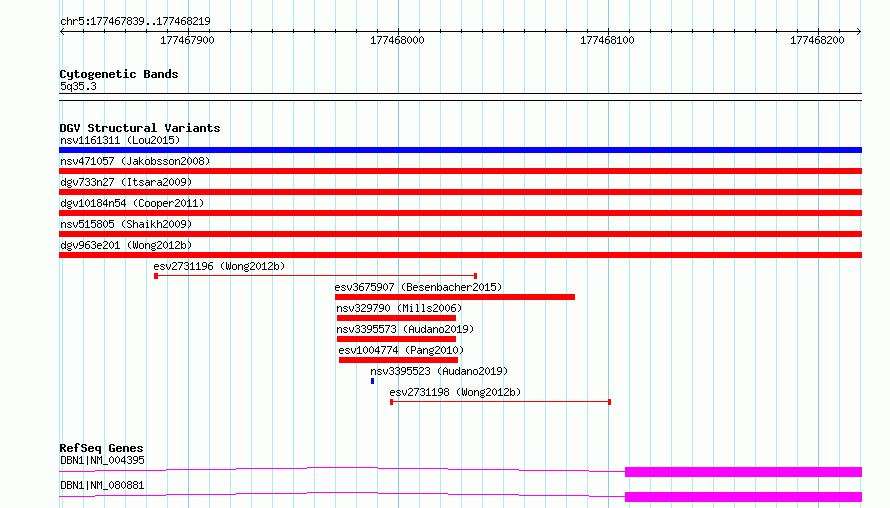Click the red bar under nsv329790

pos(396,318)
